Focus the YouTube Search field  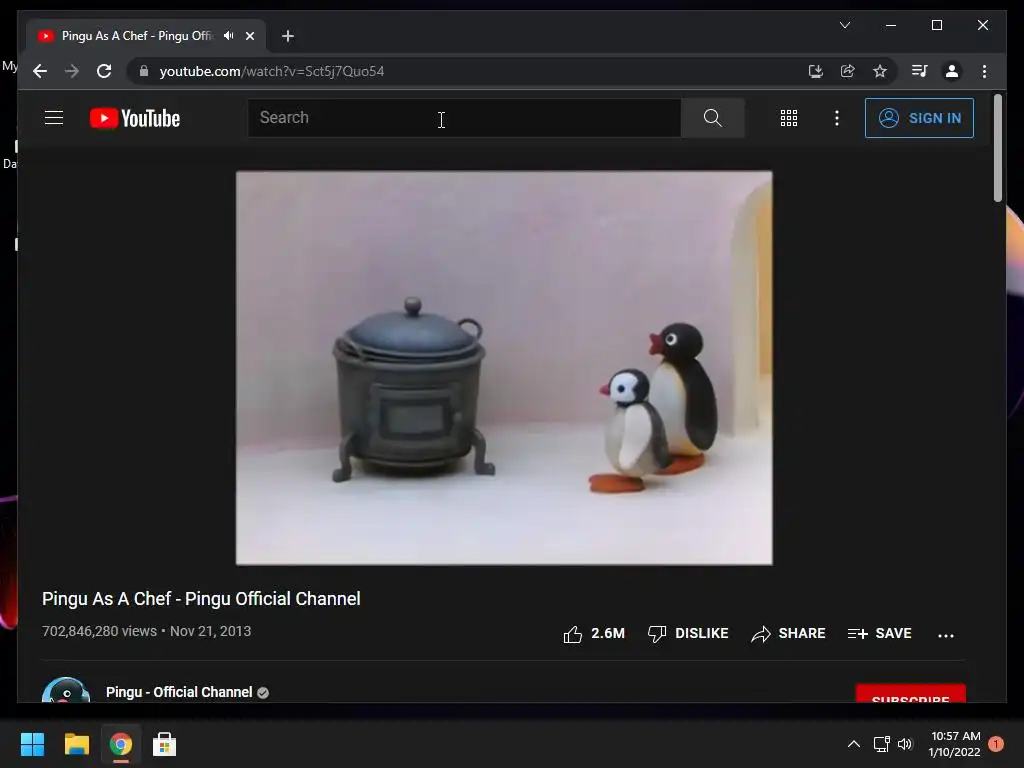point(464,118)
